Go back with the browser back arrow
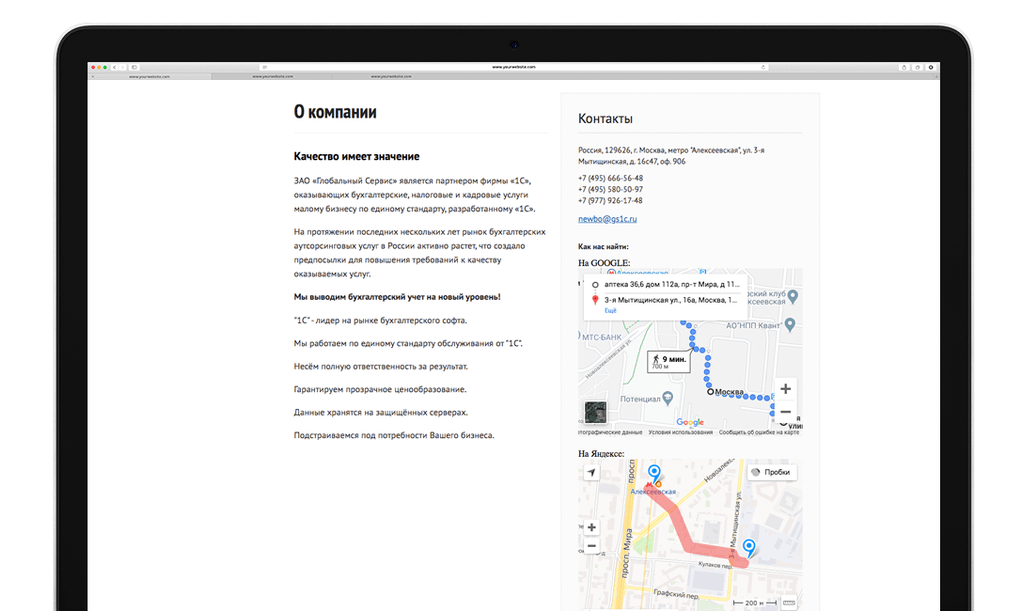This screenshot has height=611, width=1024. (x=114, y=67)
